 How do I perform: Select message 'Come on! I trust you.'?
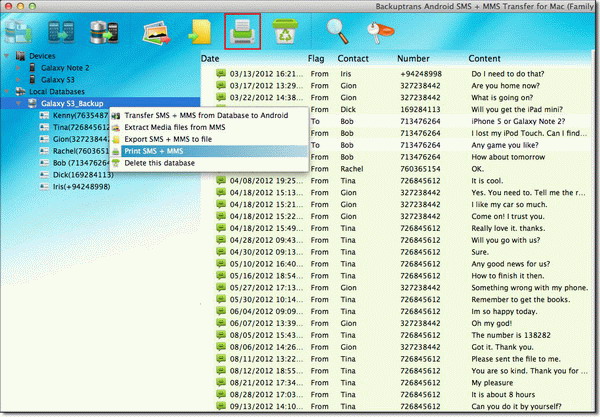(x=507, y=216)
